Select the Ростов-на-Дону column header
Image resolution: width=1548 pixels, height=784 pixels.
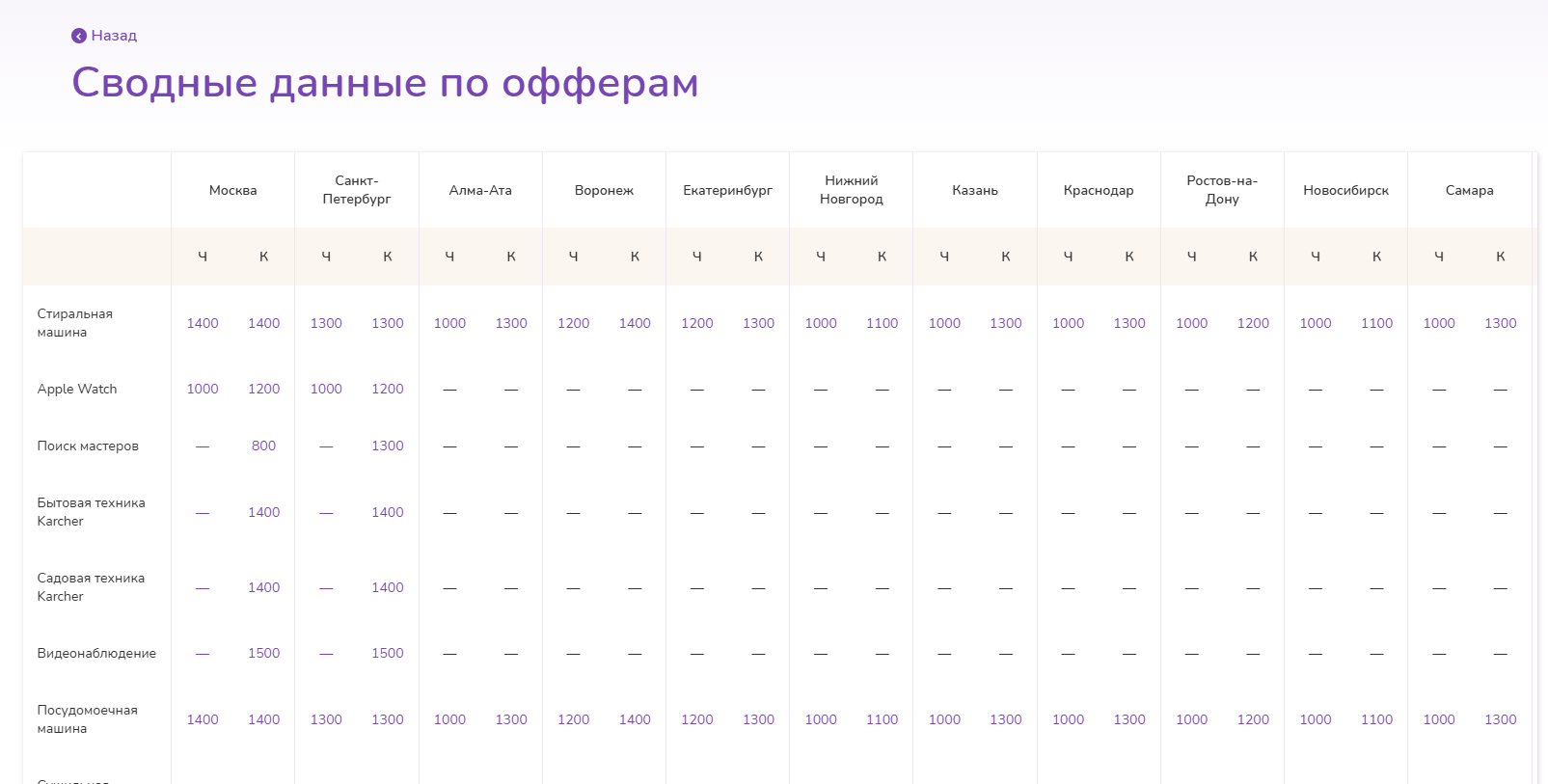(1222, 190)
